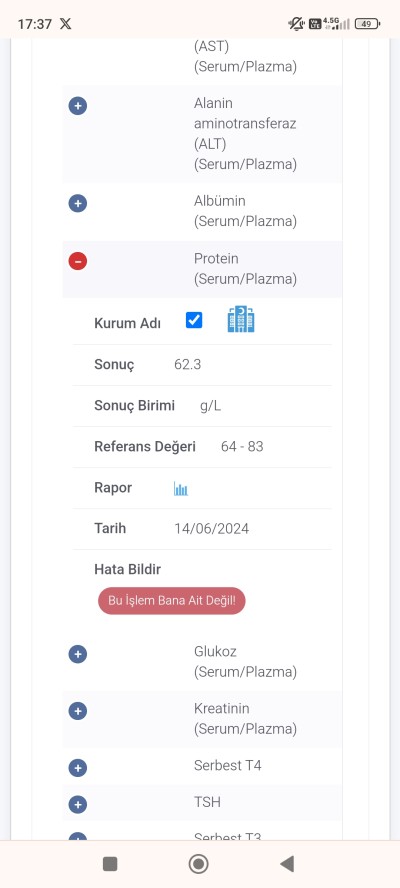Screen dimensions: 400x888
Task: Tap the Android back triangle button
Action: pyautogui.click(x=287, y=864)
